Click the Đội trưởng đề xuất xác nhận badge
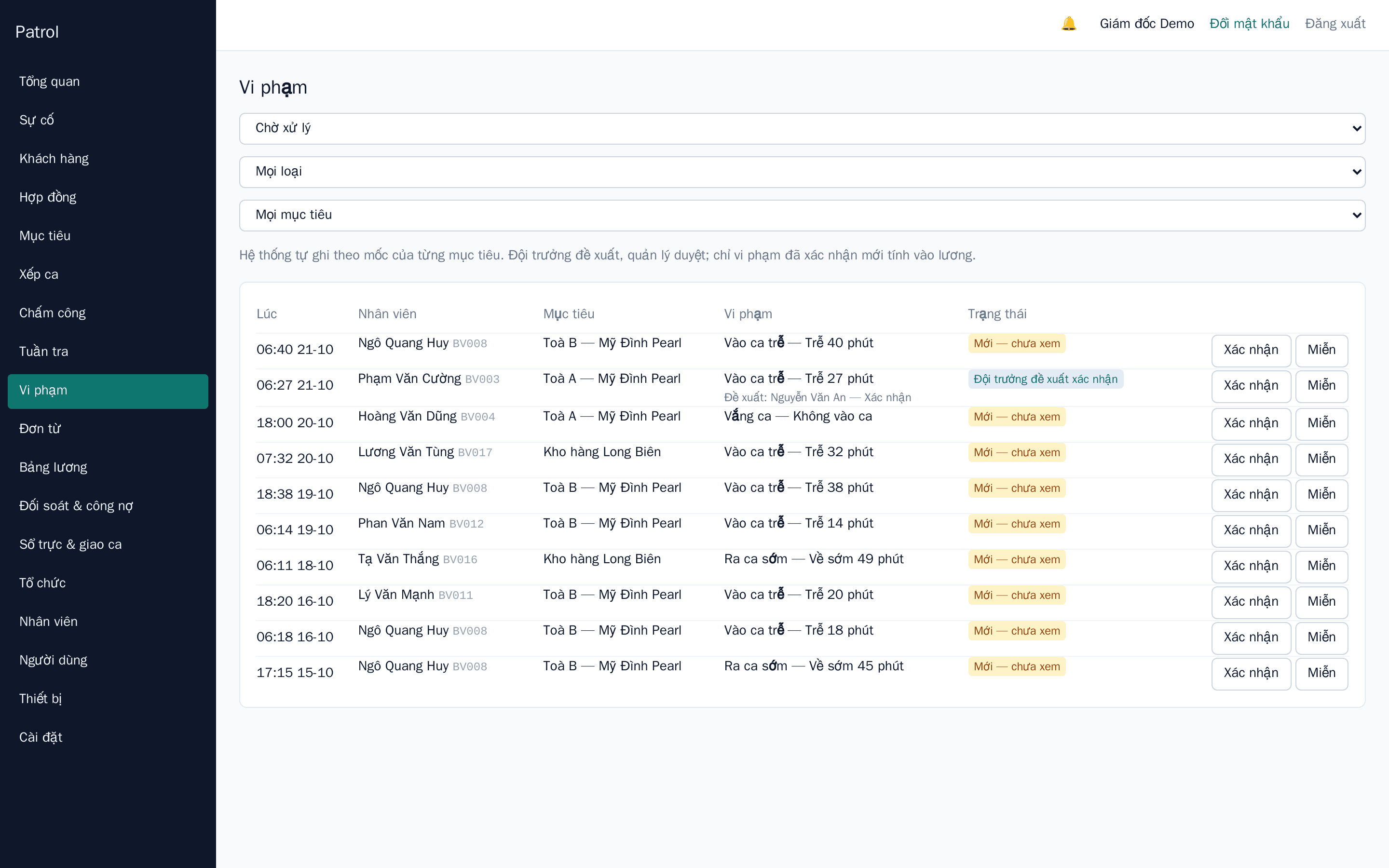1389x868 pixels. click(x=1045, y=379)
